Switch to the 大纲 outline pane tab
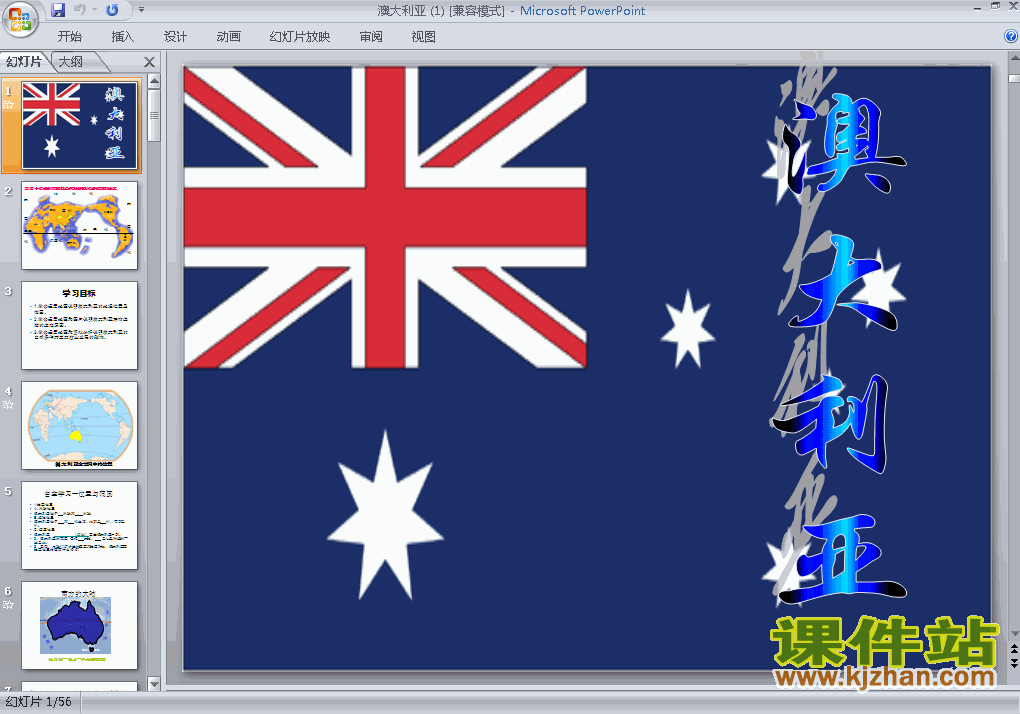The width and height of the screenshot is (1020, 714). (x=71, y=62)
